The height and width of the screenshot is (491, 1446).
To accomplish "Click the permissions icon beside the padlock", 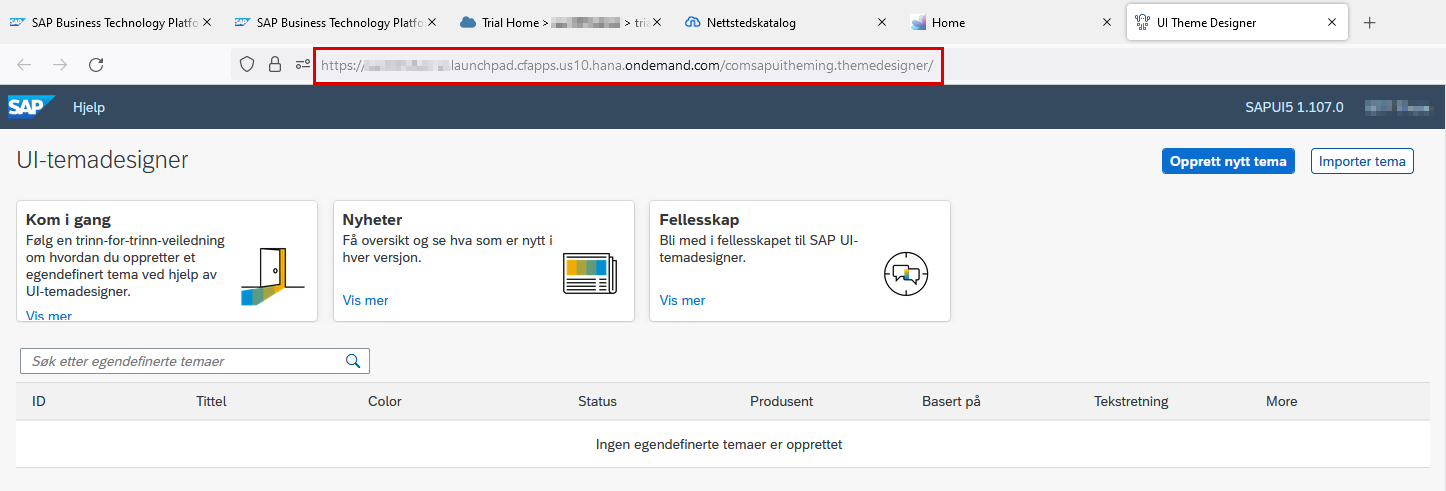I will coord(302,65).
